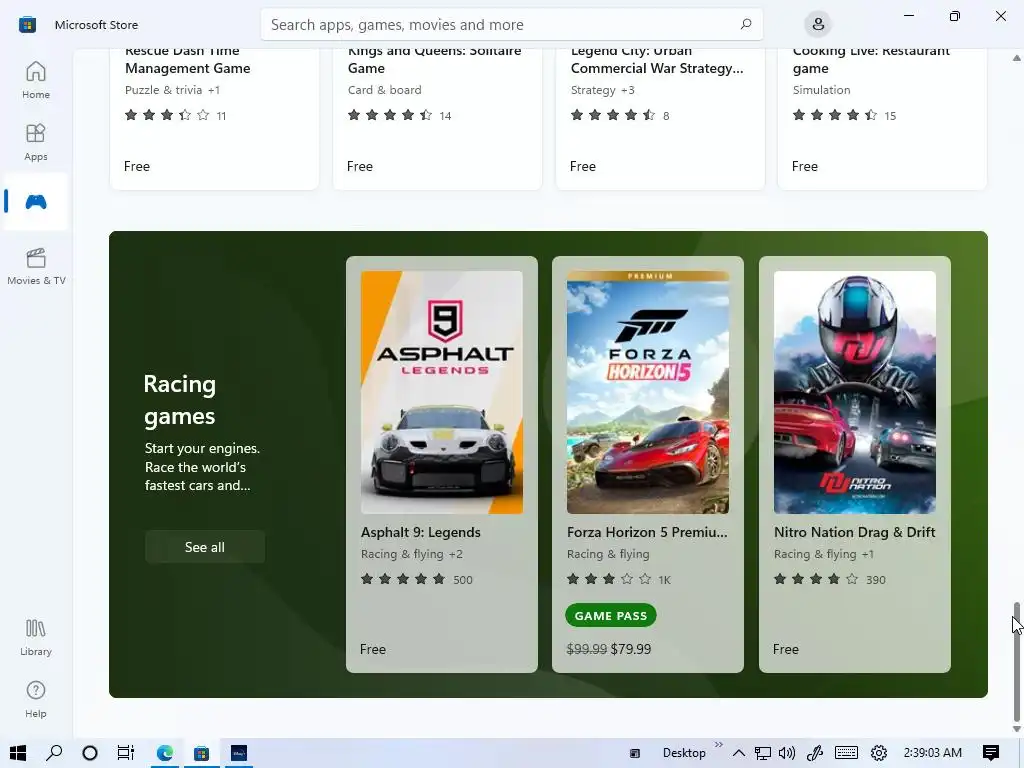Click Nitro Nation rating 390
1024x768 pixels.
coord(829,579)
